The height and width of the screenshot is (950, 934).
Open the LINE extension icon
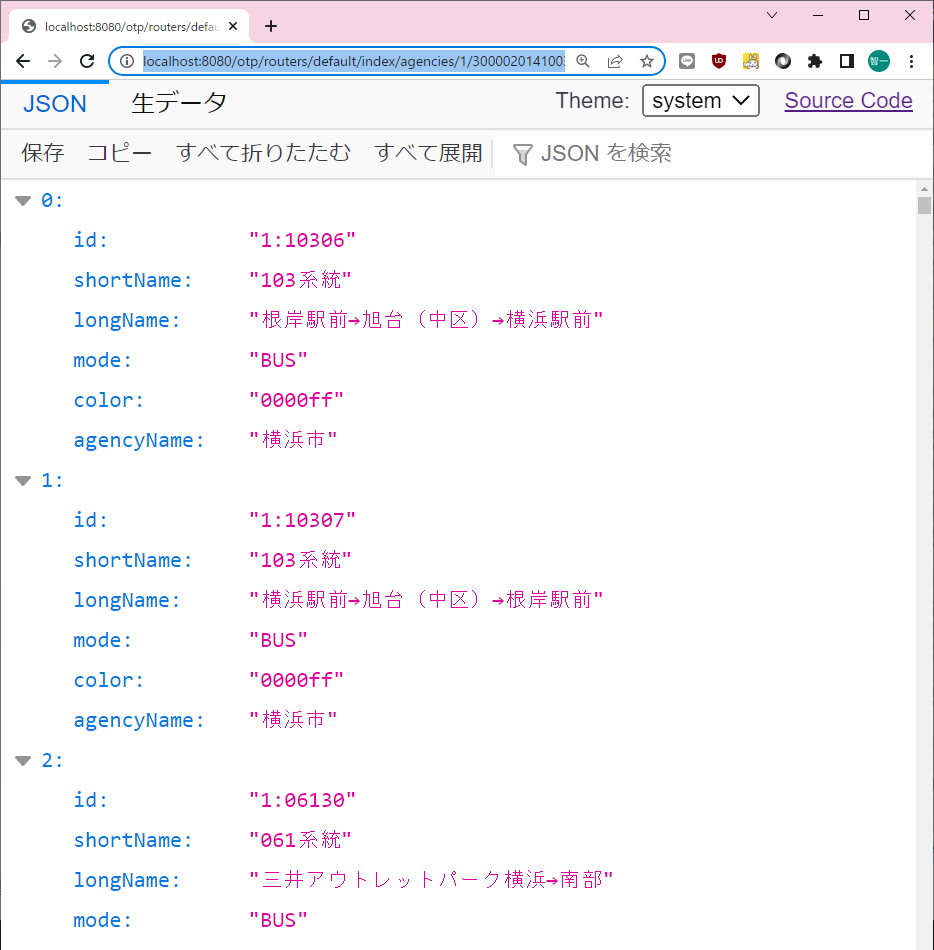[x=687, y=61]
